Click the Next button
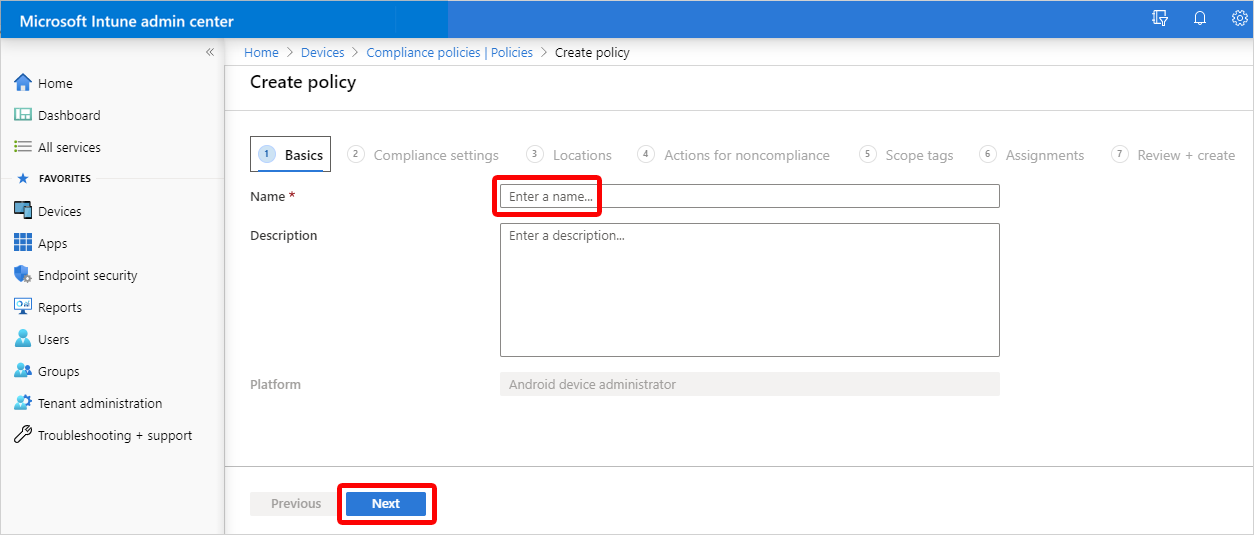1254x535 pixels. coord(386,504)
